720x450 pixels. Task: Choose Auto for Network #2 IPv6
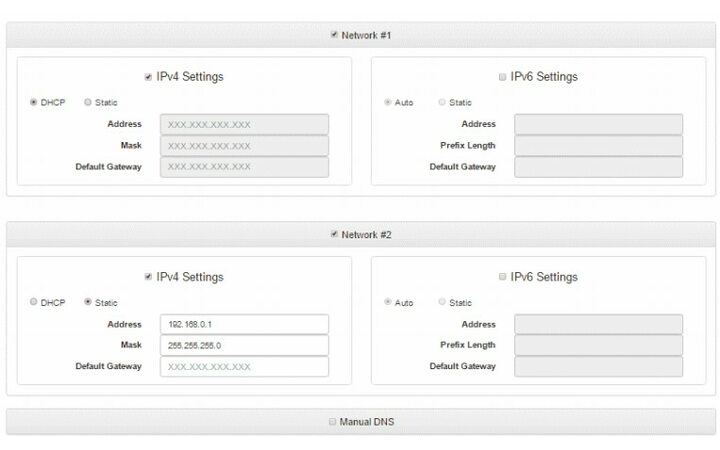[x=388, y=302]
